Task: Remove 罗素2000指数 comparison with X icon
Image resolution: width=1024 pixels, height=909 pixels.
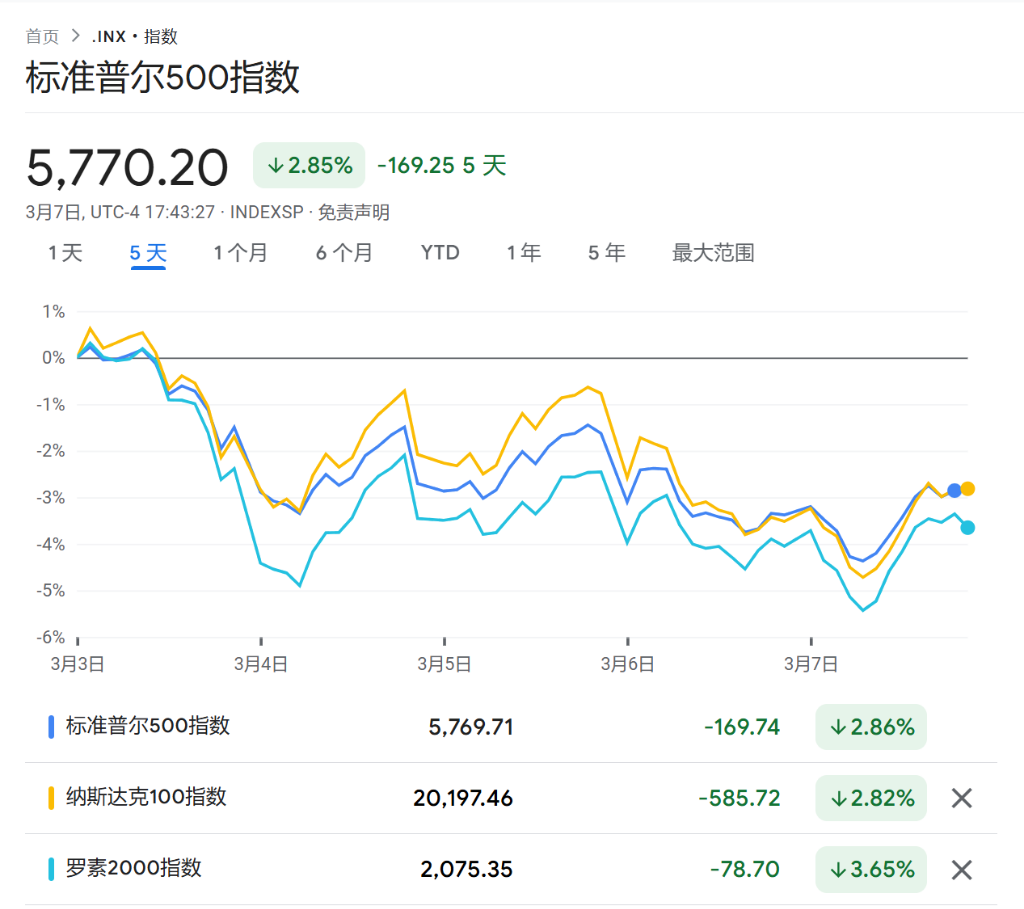Action: click(x=961, y=870)
